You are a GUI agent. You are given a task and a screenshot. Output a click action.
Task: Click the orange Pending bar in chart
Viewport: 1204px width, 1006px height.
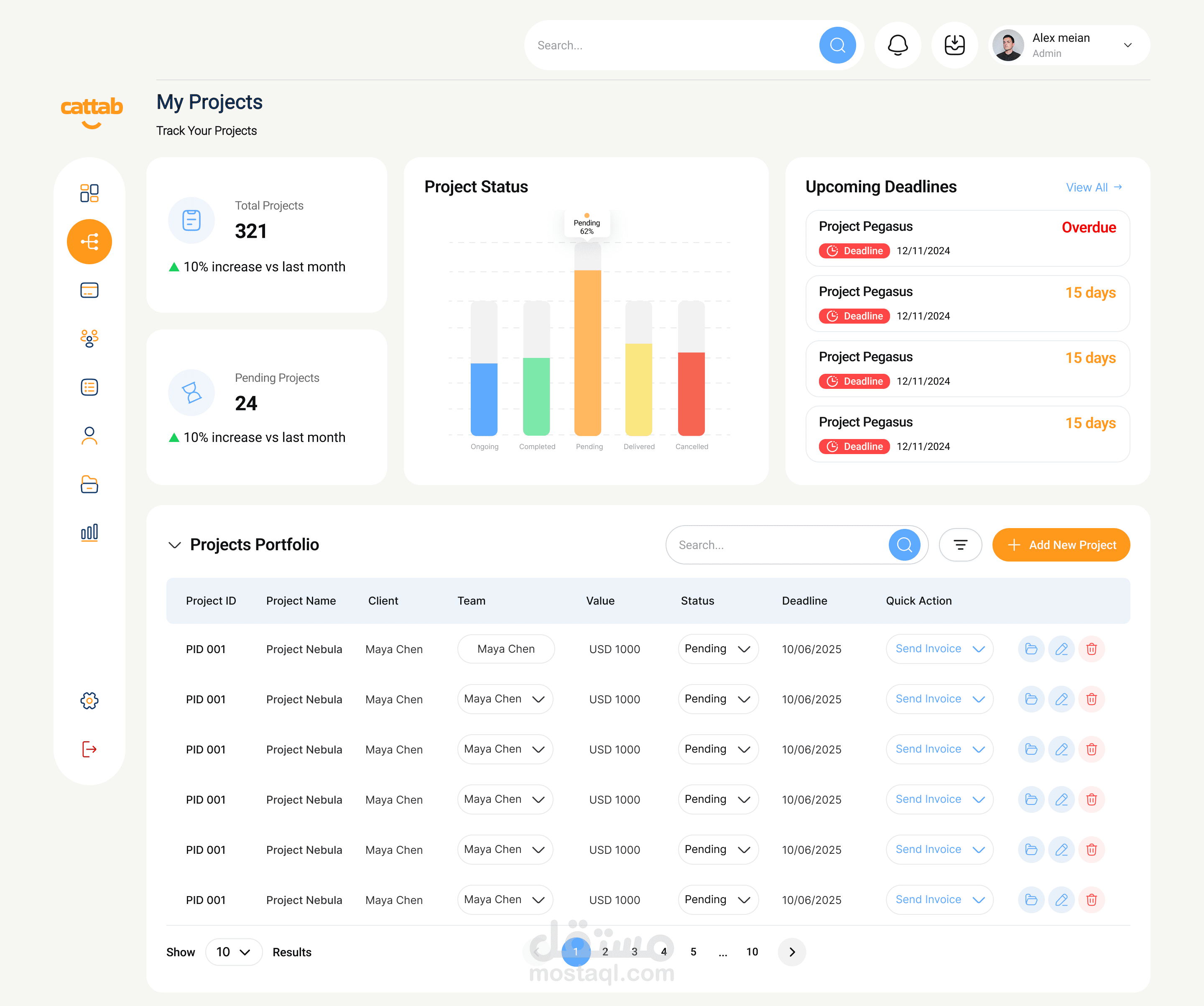click(x=588, y=352)
